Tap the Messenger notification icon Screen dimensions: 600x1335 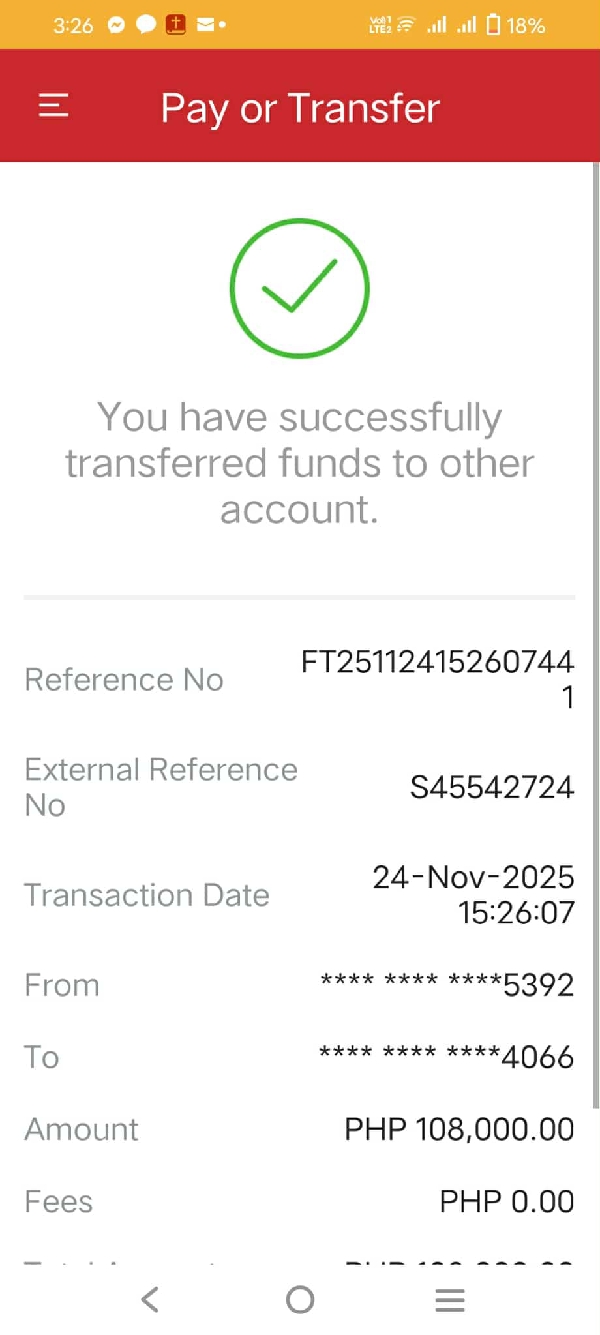[116, 25]
